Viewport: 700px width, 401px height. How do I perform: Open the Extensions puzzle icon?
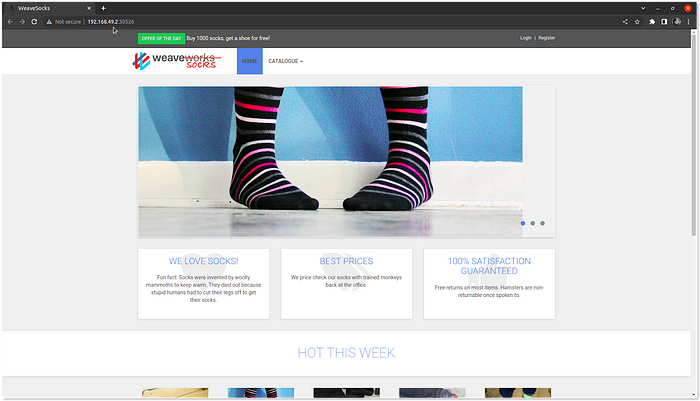tap(651, 21)
